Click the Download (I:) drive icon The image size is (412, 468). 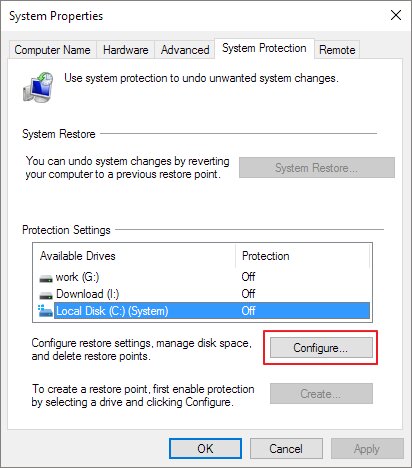(x=46, y=295)
